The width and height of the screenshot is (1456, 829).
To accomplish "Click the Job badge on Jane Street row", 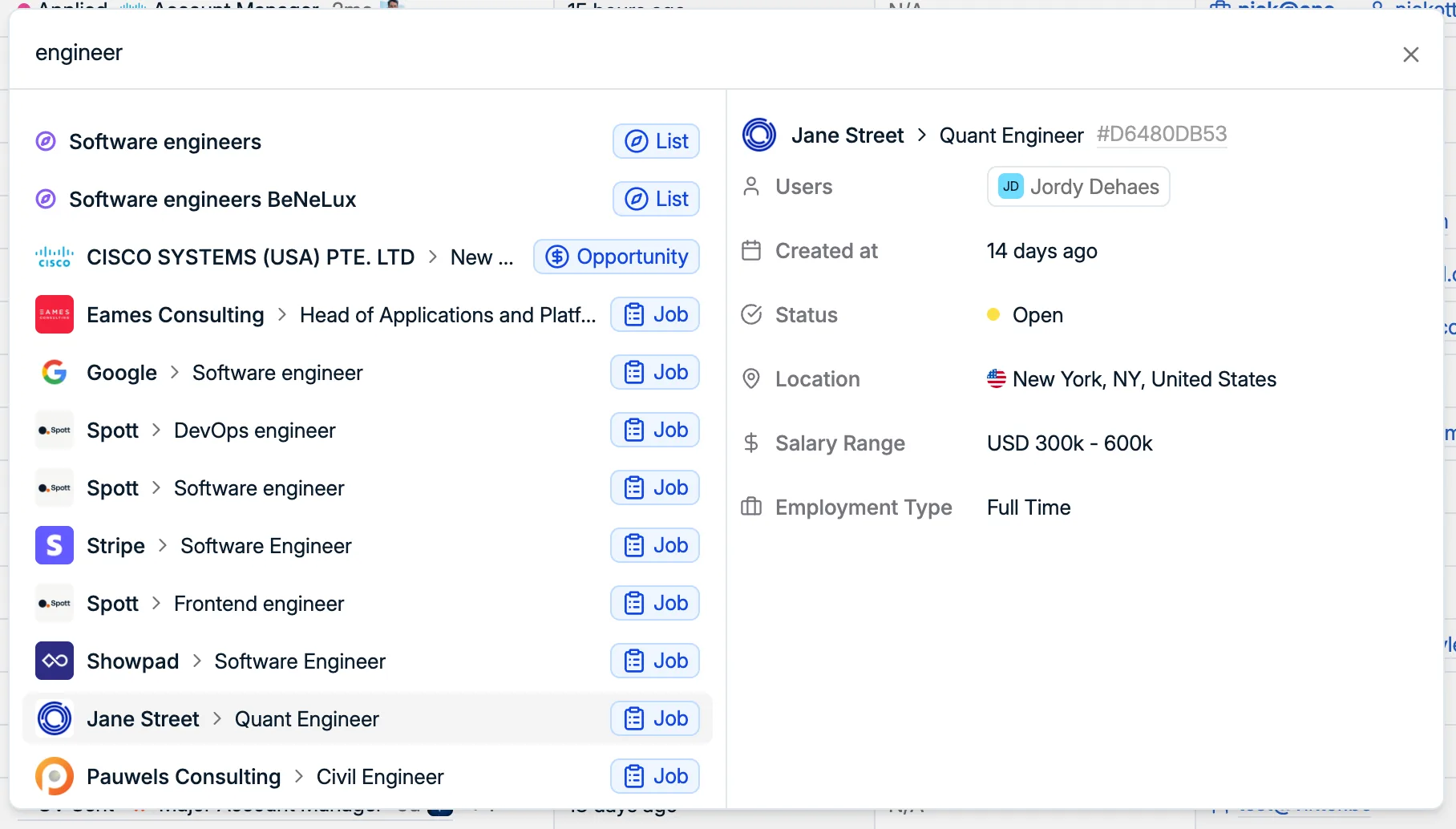I will tap(655, 719).
